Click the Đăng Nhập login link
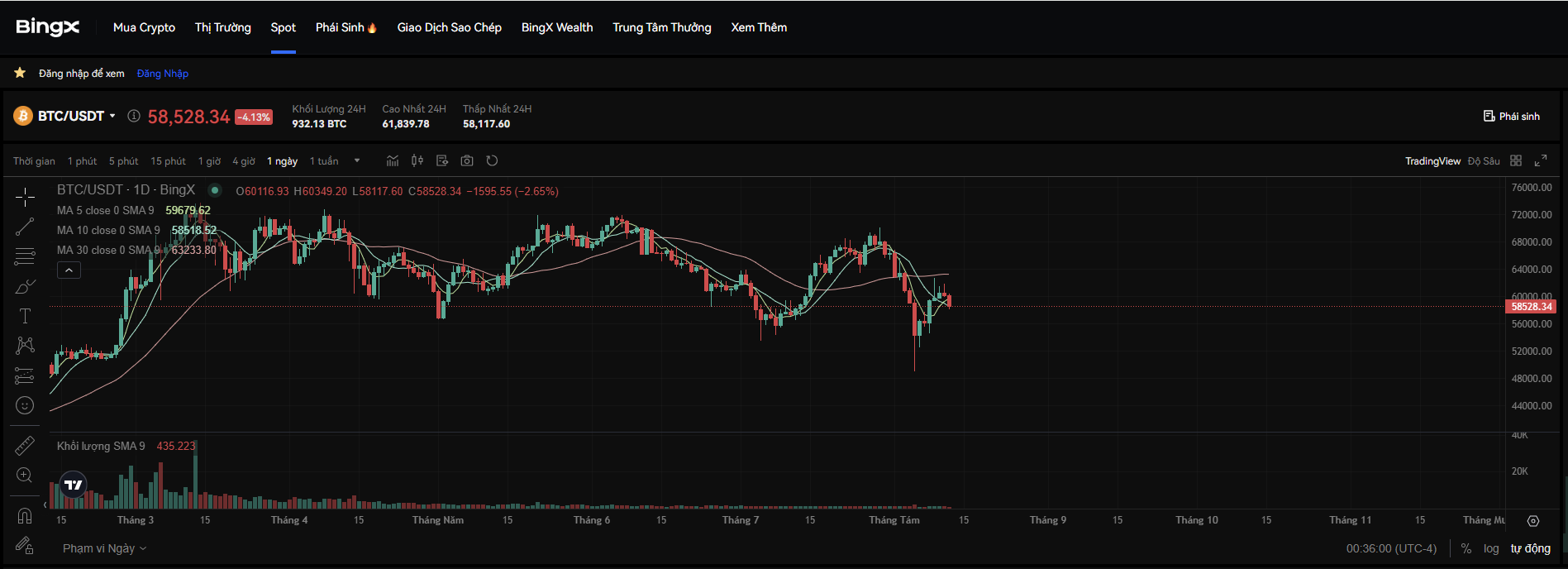1568x569 pixels. [163, 74]
